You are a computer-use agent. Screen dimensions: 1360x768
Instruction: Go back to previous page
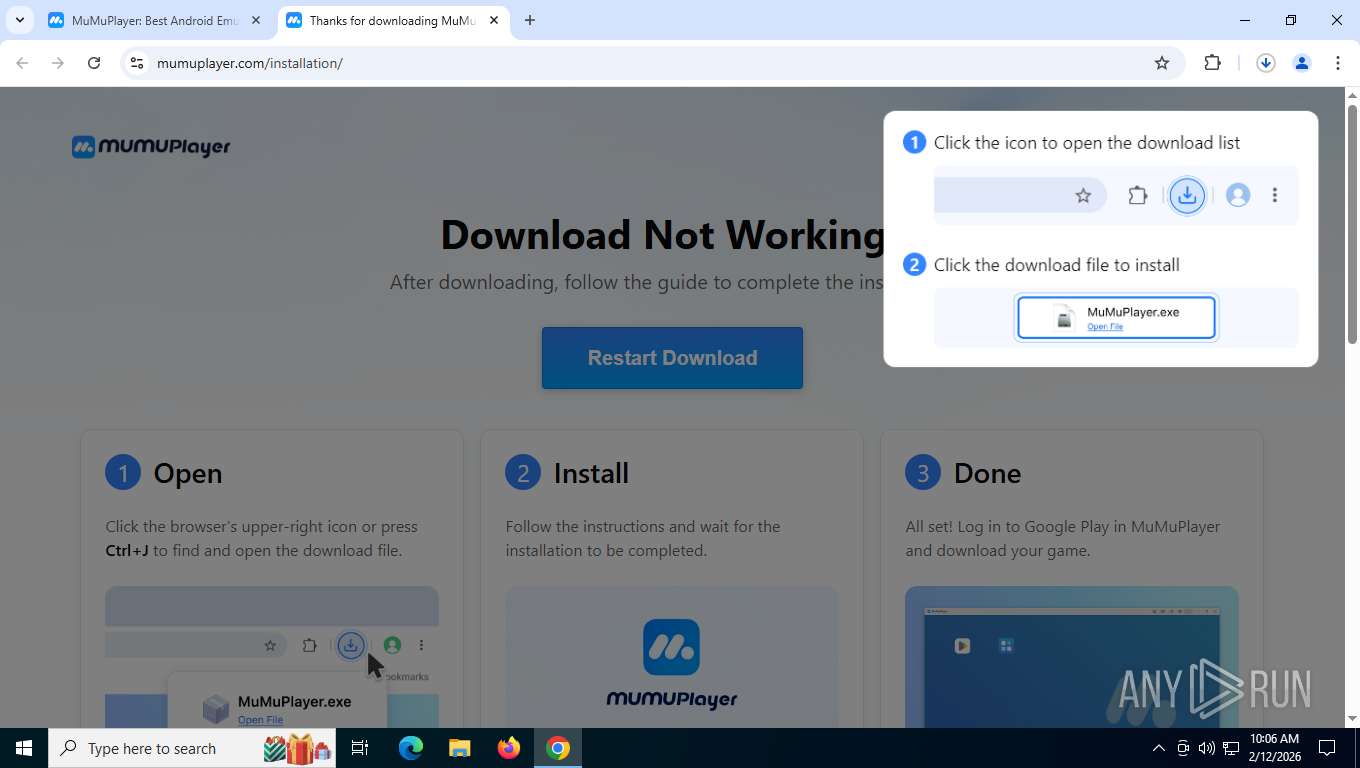(x=22, y=63)
